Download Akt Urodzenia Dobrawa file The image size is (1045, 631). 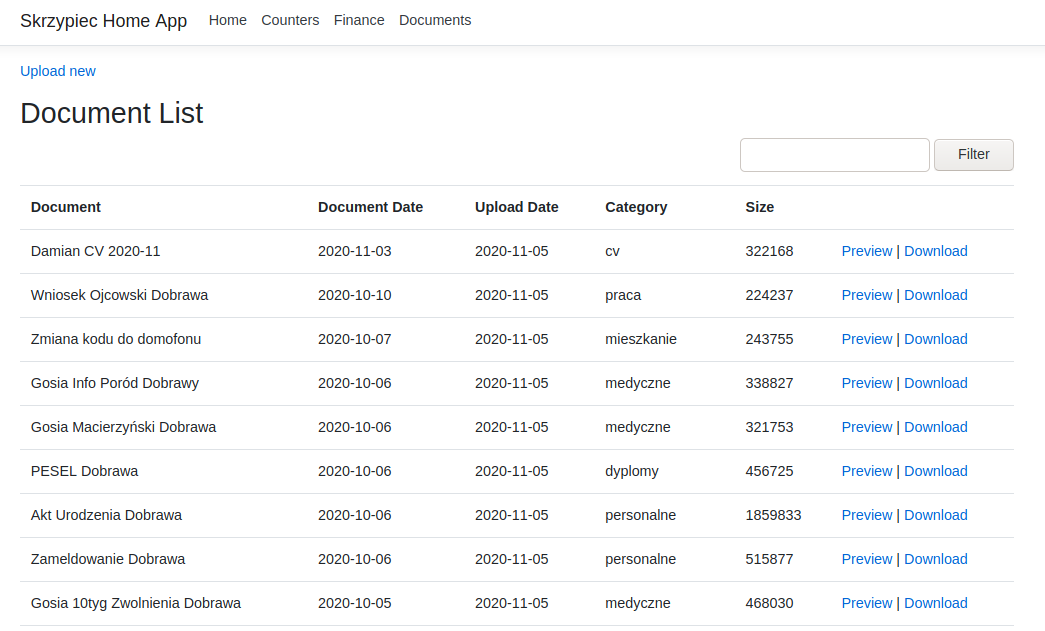(936, 515)
